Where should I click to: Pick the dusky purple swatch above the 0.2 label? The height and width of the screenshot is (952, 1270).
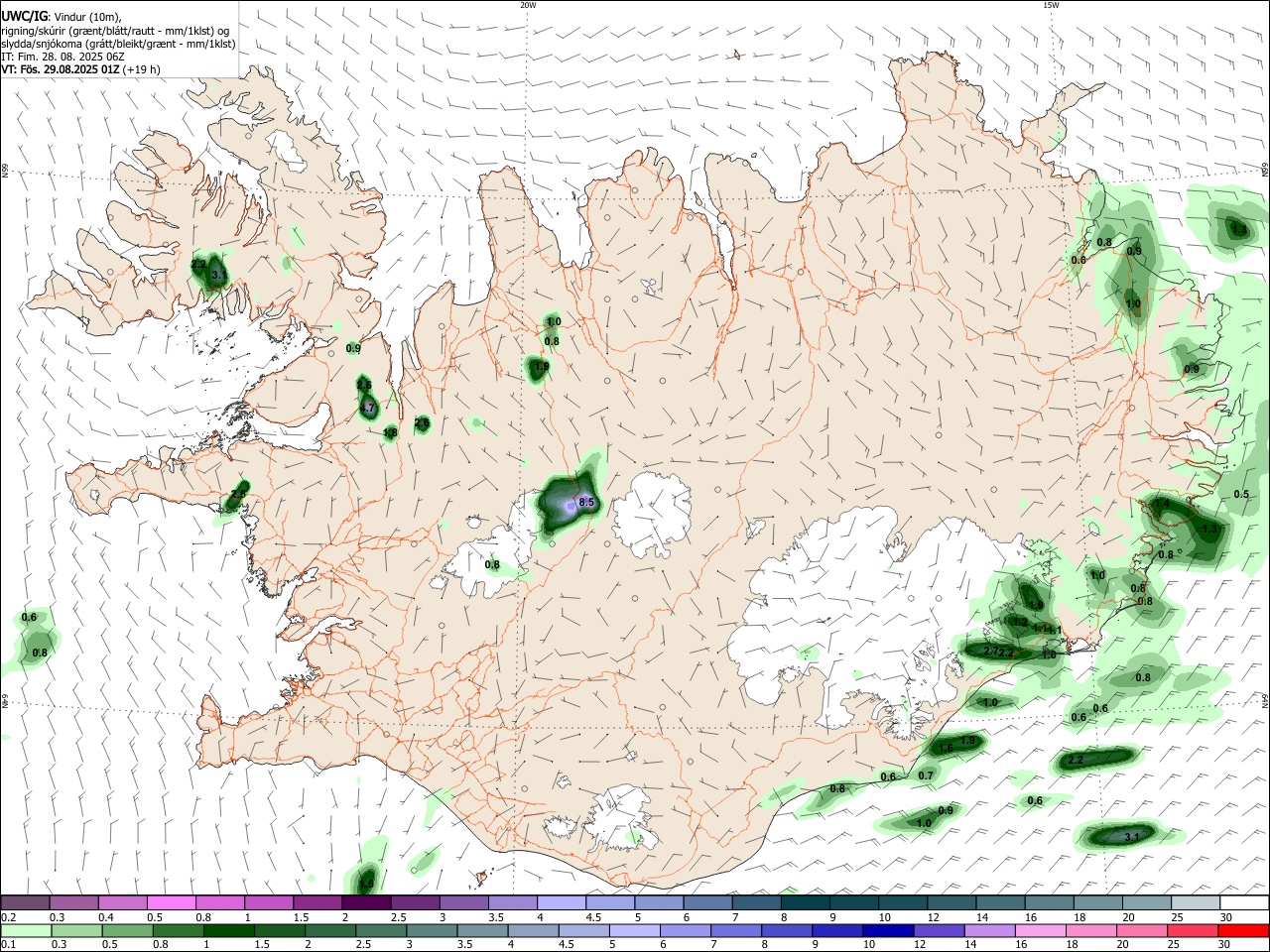tap(25, 903)
